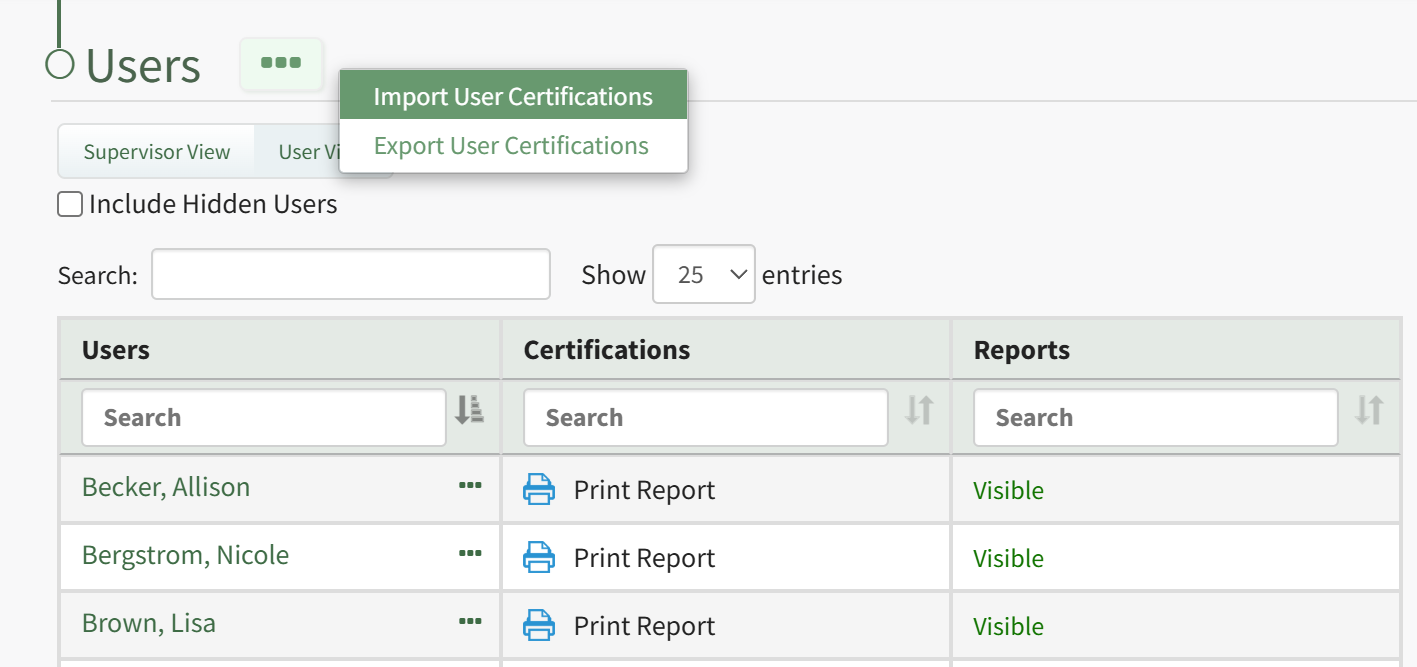
Task: Open the Show entries dropdown
Action: (x=704, y=274)
